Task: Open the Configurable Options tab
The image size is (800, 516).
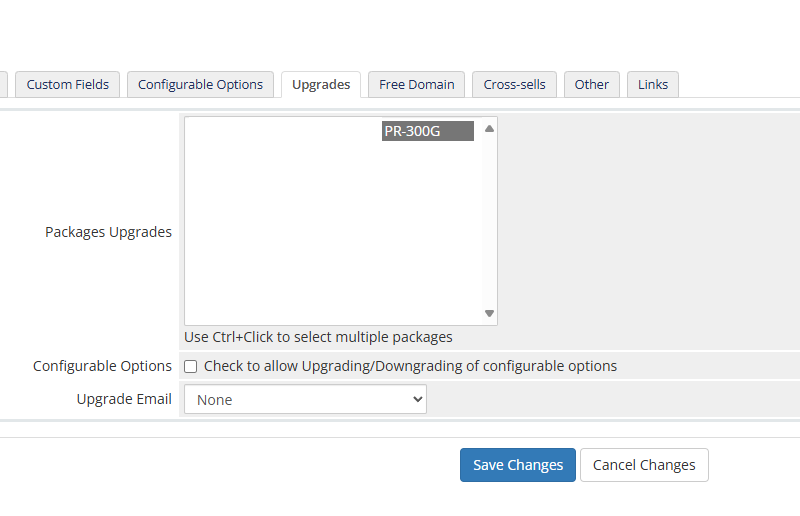Action: tap(200, 85)
